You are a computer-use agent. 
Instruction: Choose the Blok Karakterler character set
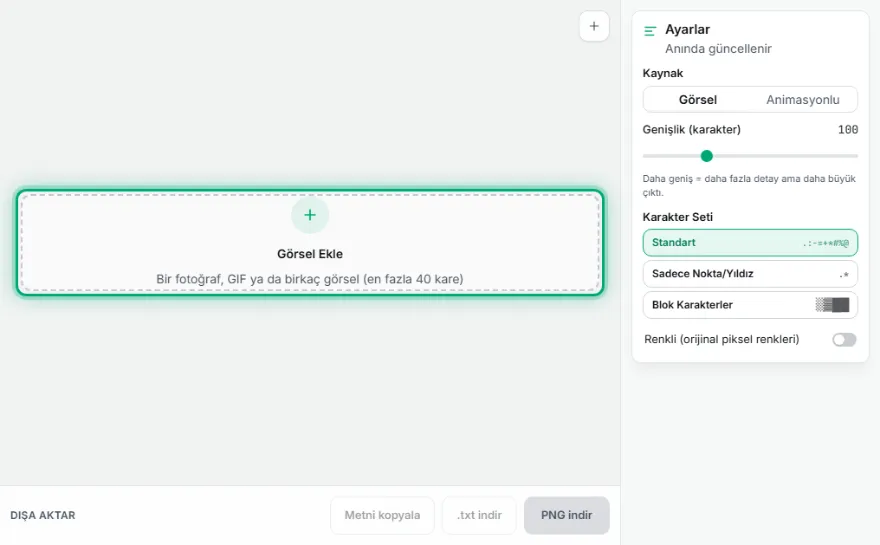[x=750, y=305]
